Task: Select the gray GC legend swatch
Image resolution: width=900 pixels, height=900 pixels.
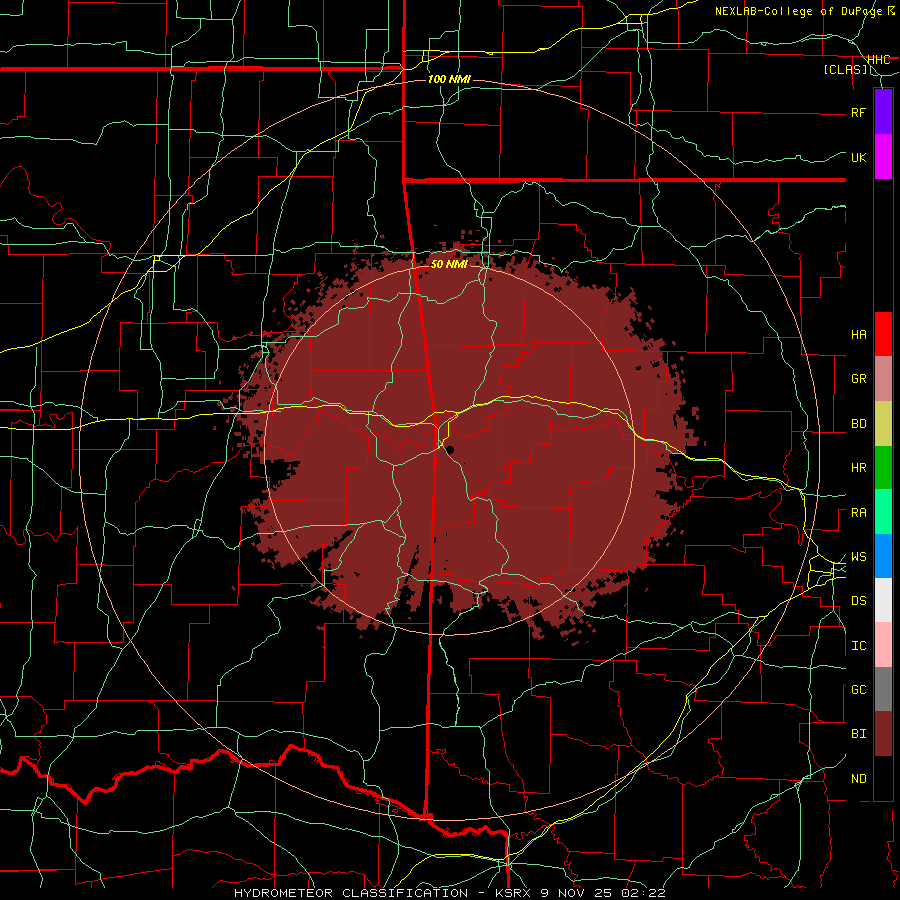Action: point(883,689)
